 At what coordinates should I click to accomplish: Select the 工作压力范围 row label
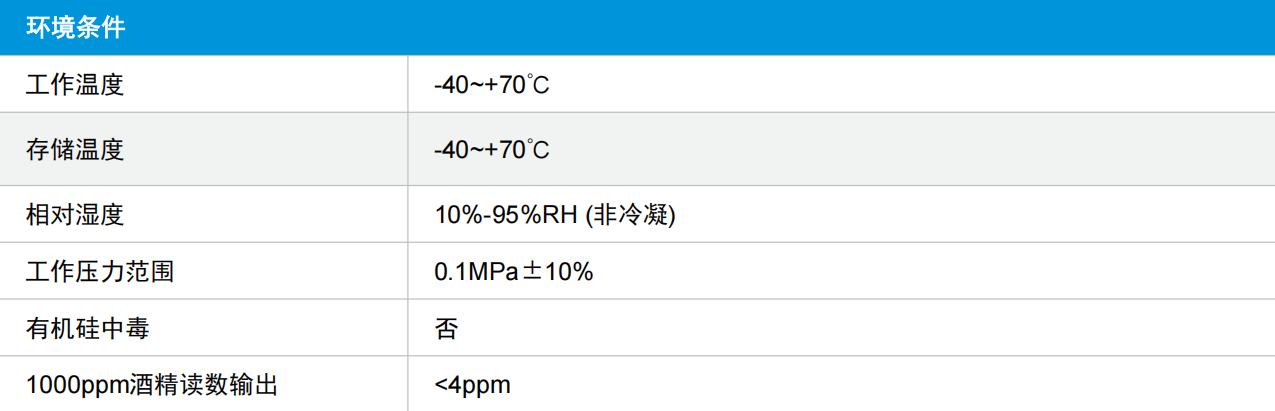100,271
